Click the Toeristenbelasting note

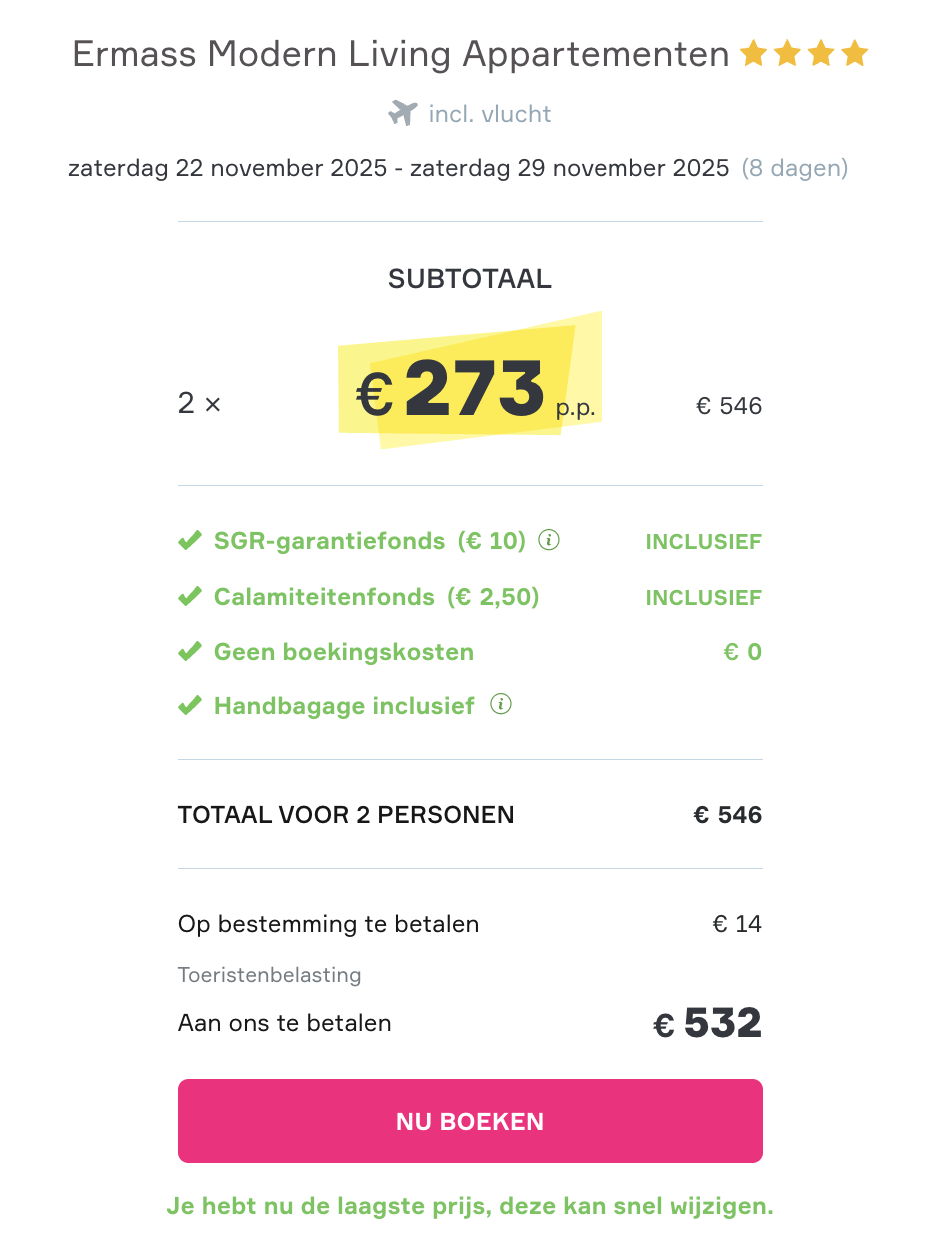(269, 974)
